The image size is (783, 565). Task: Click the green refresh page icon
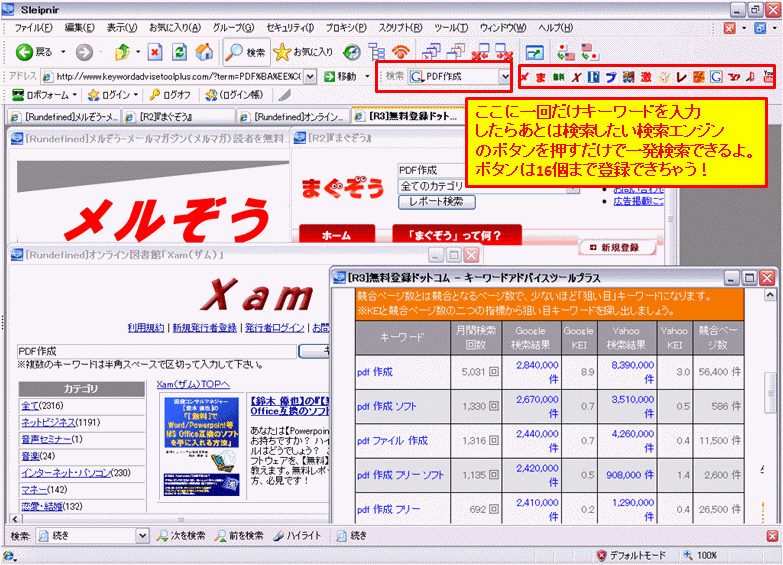(179, 51)
